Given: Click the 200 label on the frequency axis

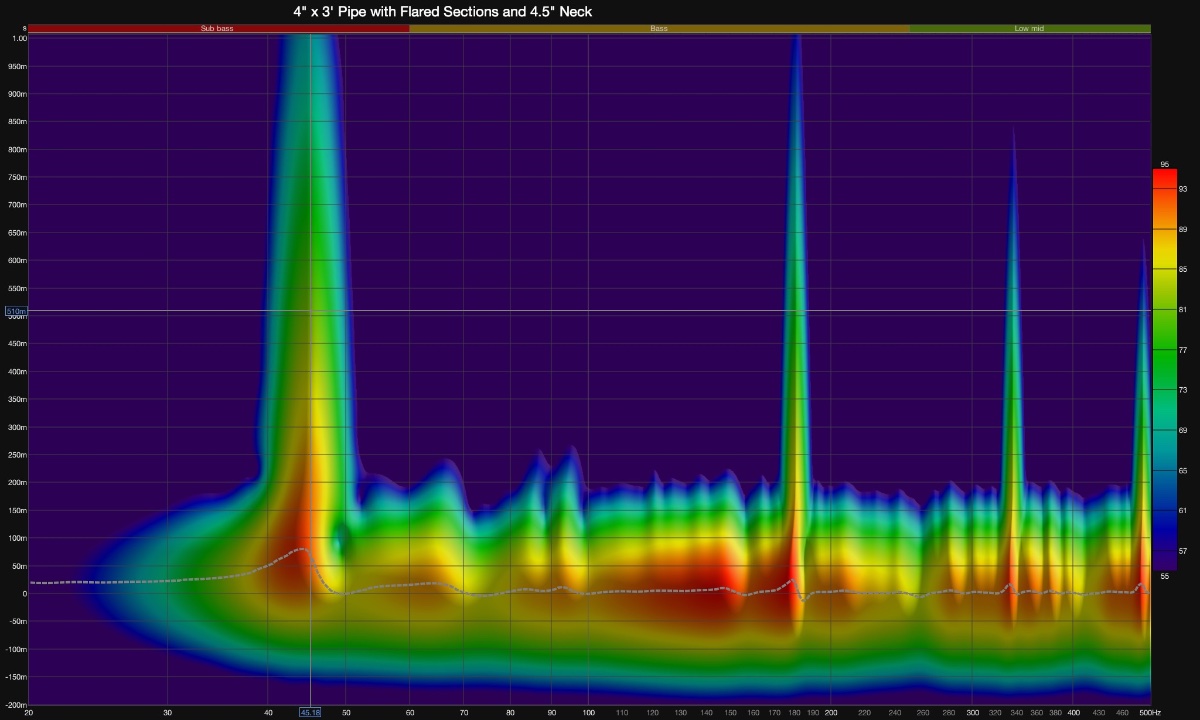Looking at the screenshot, I should point(831,712).
